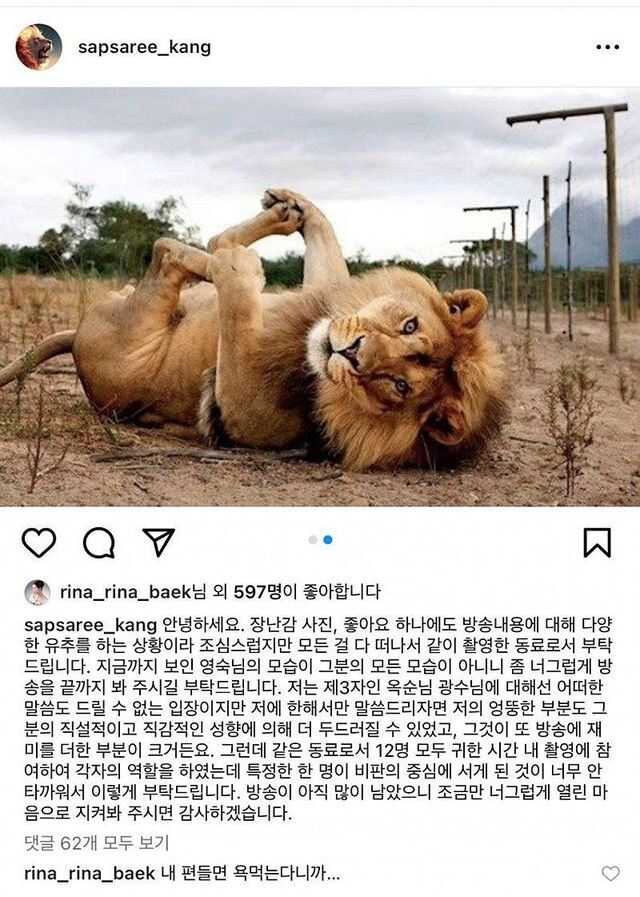Open sapsaree_kang name in caption
Image resolution: width=640 pixels, height=897 pixels.
click(90, 625)
